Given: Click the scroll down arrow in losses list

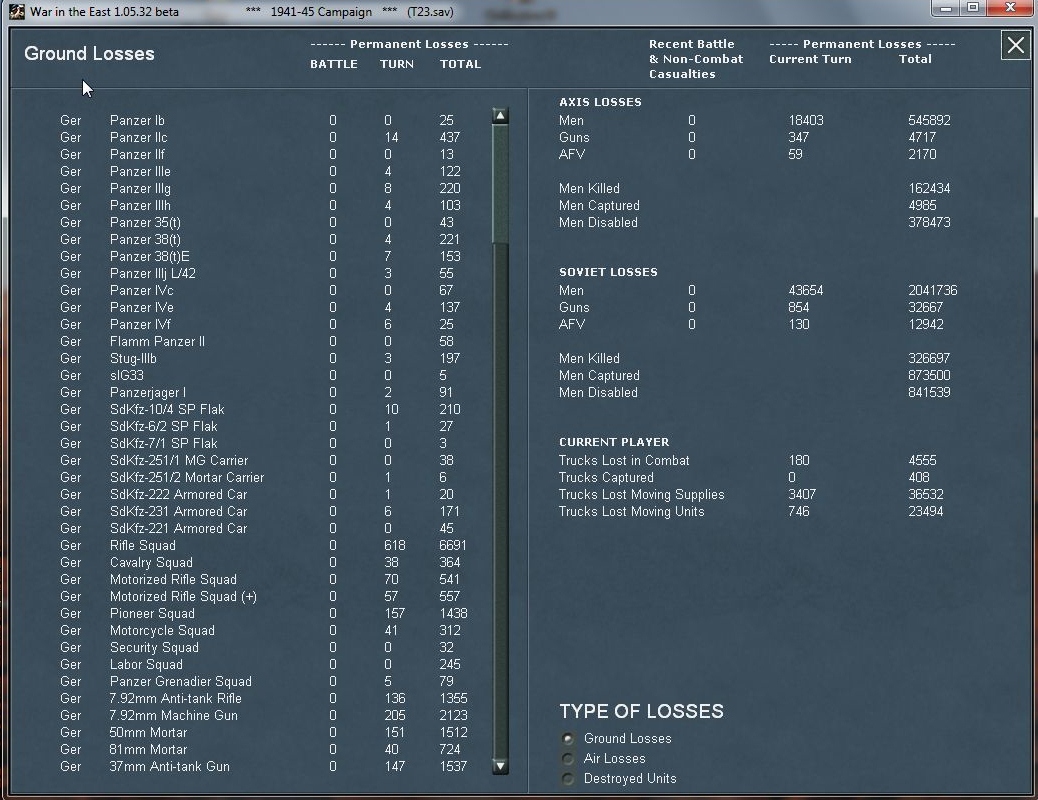Looking at the screenshot, I should click(x=500, y=766).
